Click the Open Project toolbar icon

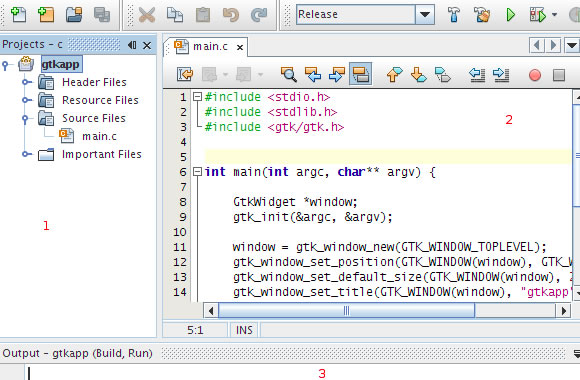click(74, 15)
